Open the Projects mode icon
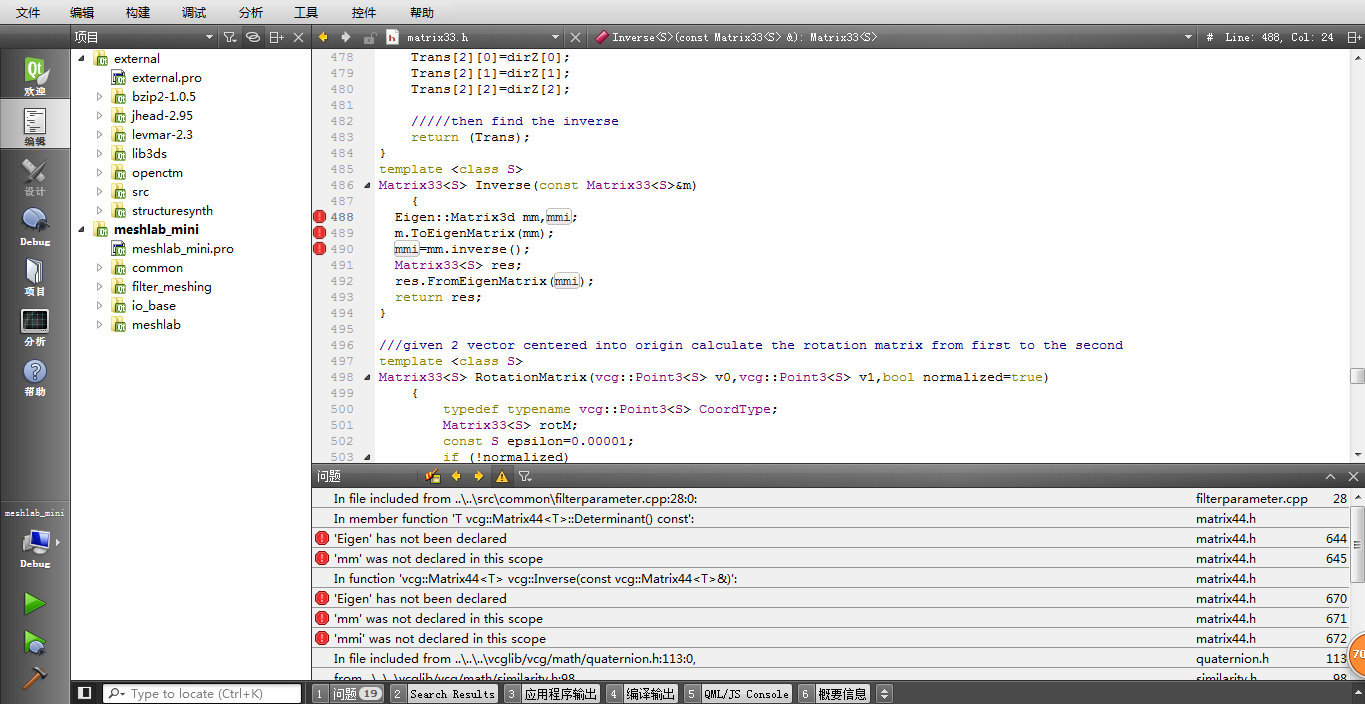Screen dimensions: 1365x704 (x=35, y=277)
